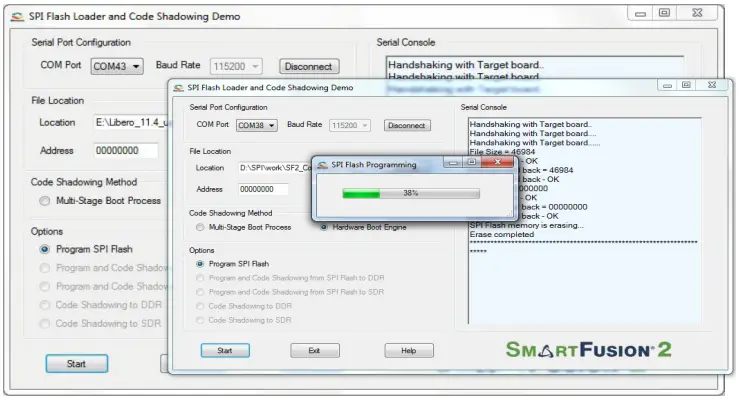Open the COM43 port dropdown in back window
The image size is (741, 398).
pyautogui.click(x=117, y=66)
